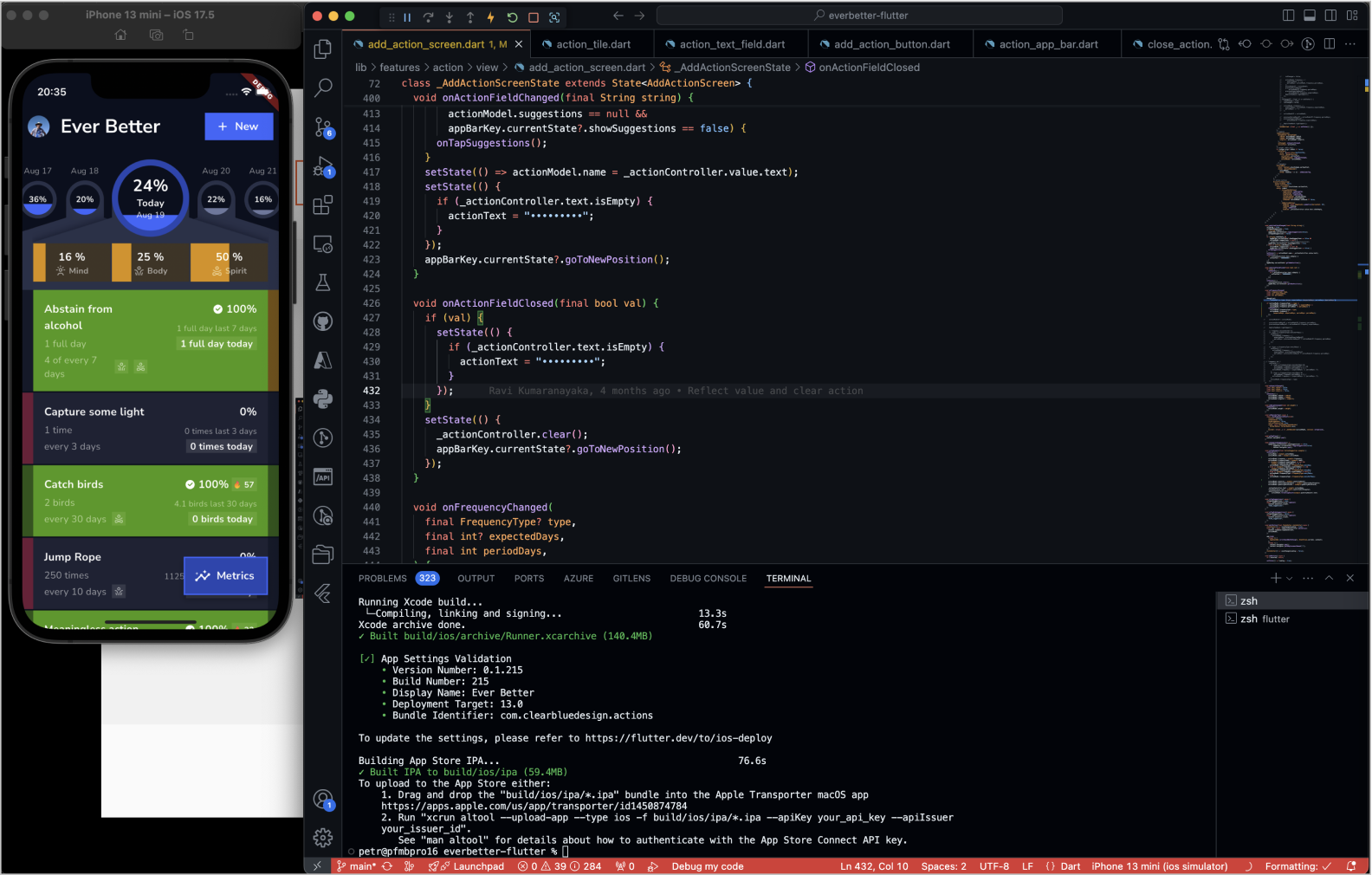
Task: Create a new terminal with plus icon
Action: [x=1275, y=578]
